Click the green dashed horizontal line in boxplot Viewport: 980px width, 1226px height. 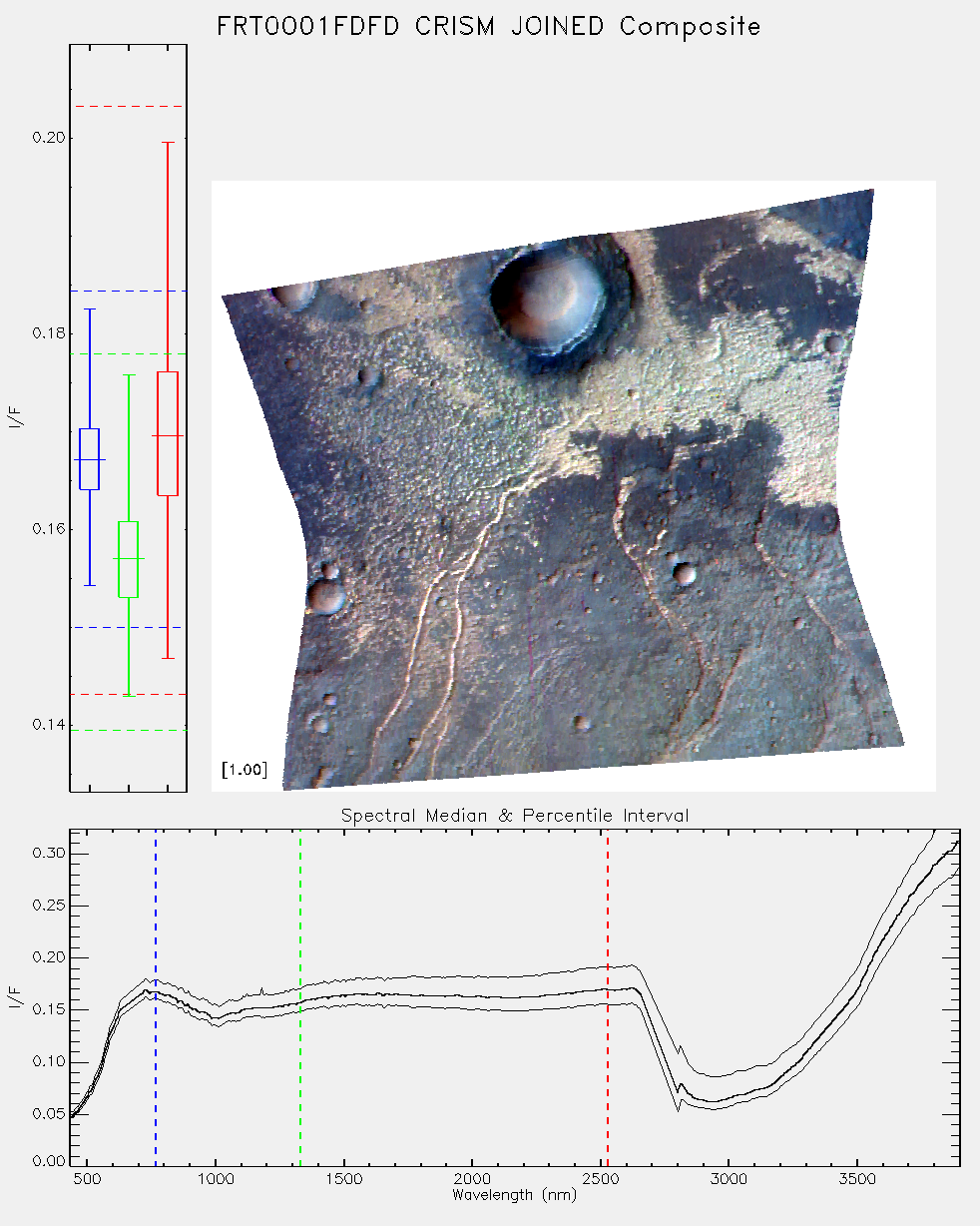pyautogui.click(x=129, y=354)
